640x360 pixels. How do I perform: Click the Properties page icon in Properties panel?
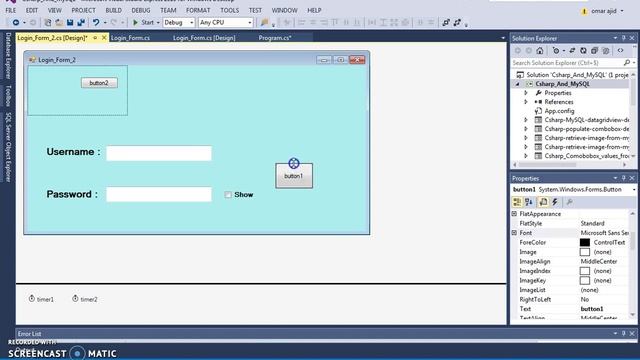click(x=543, y=202)
